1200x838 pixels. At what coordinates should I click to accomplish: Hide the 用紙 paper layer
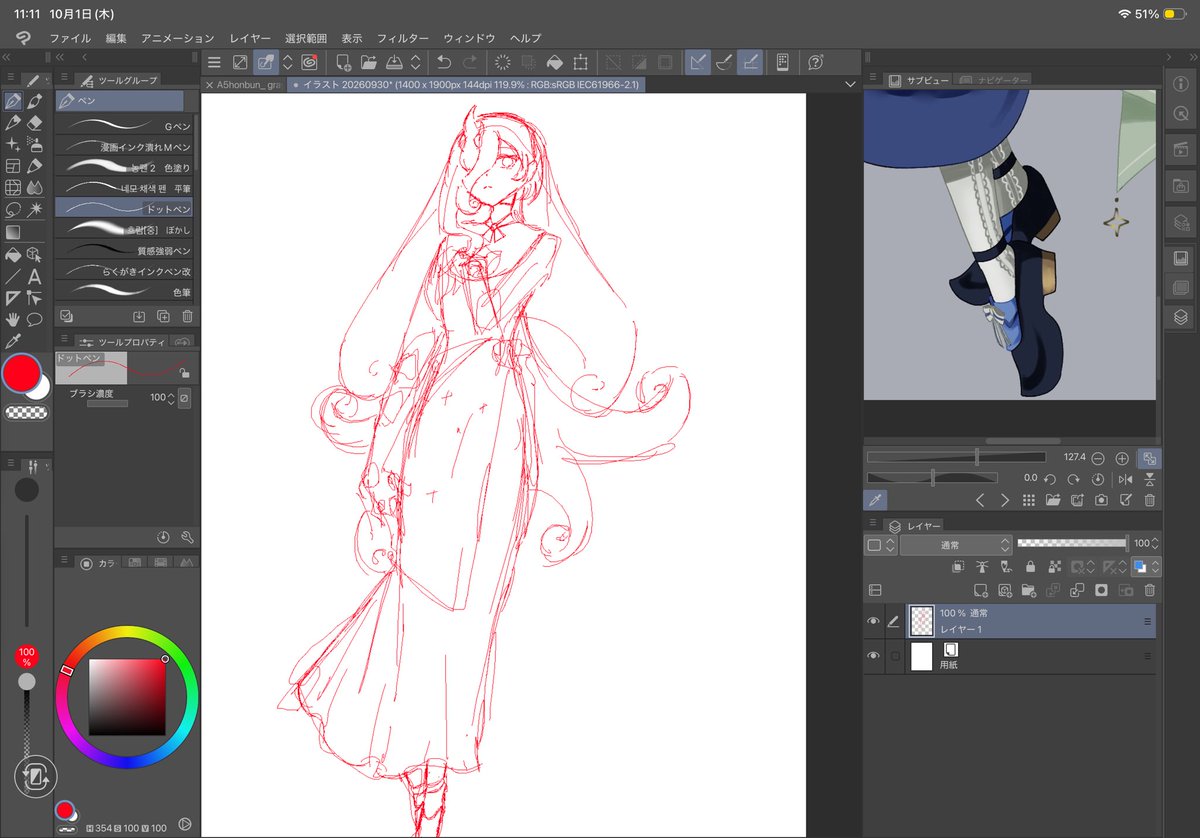click(x=873, y=656)
